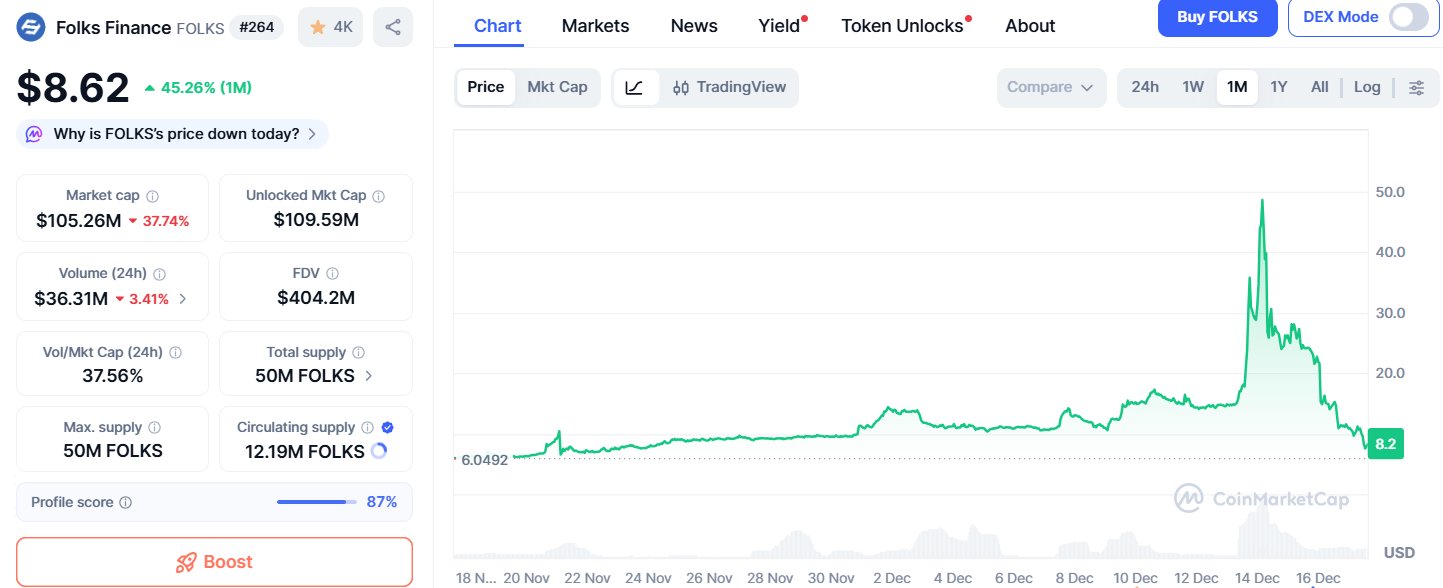Click the Profile score progress bar

point(316,502)
